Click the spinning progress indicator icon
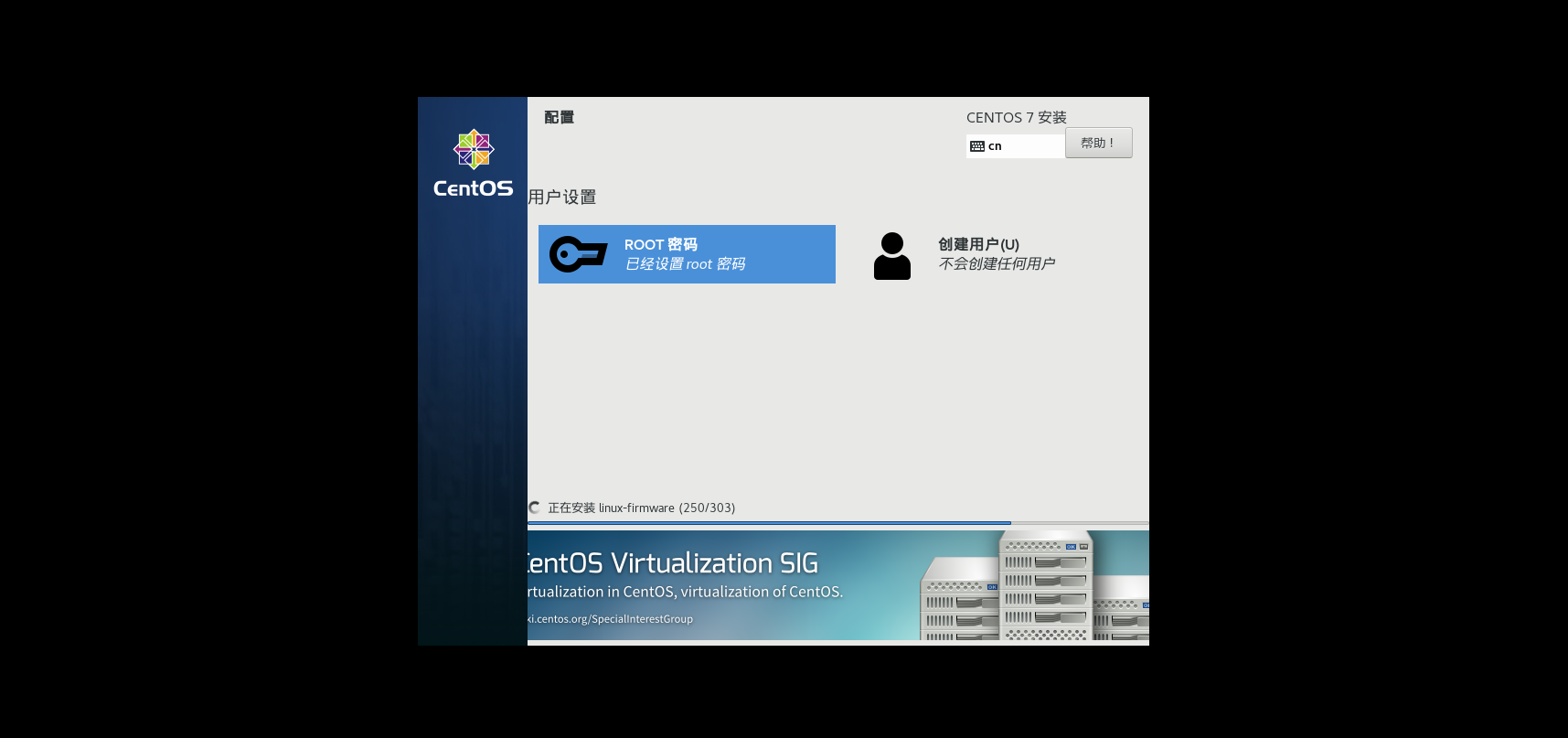The height and width of the screenshot is (738, 1568). (534, 508)
